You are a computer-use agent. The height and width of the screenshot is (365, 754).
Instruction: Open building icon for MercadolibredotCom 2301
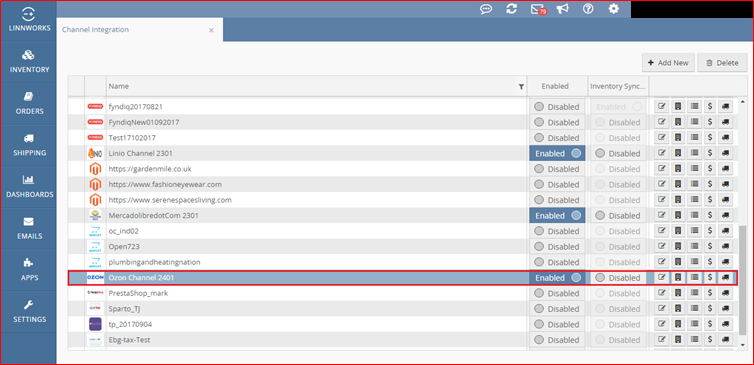tap(678, 215)
